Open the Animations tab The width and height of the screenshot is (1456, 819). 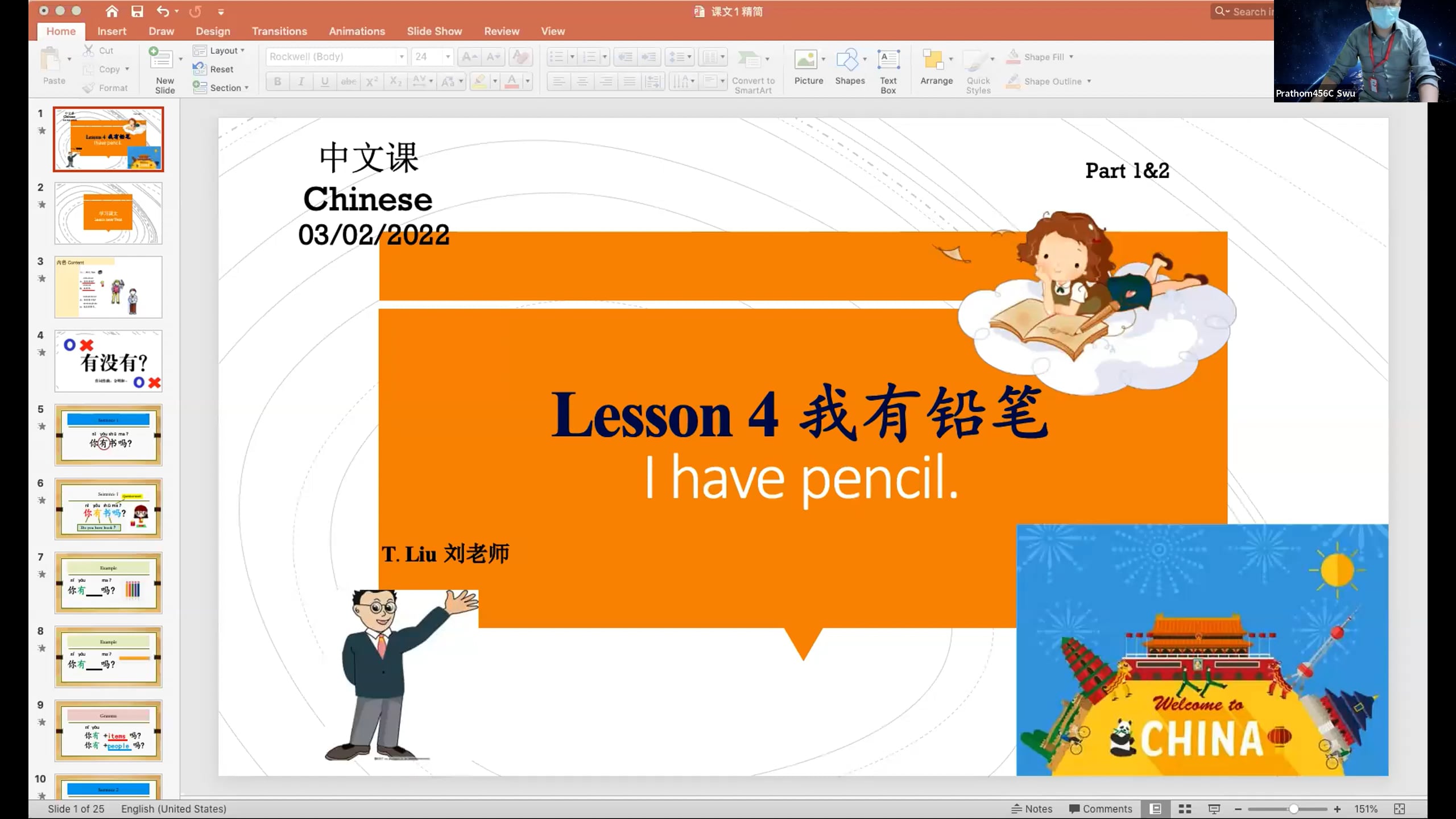coord(357,31)
